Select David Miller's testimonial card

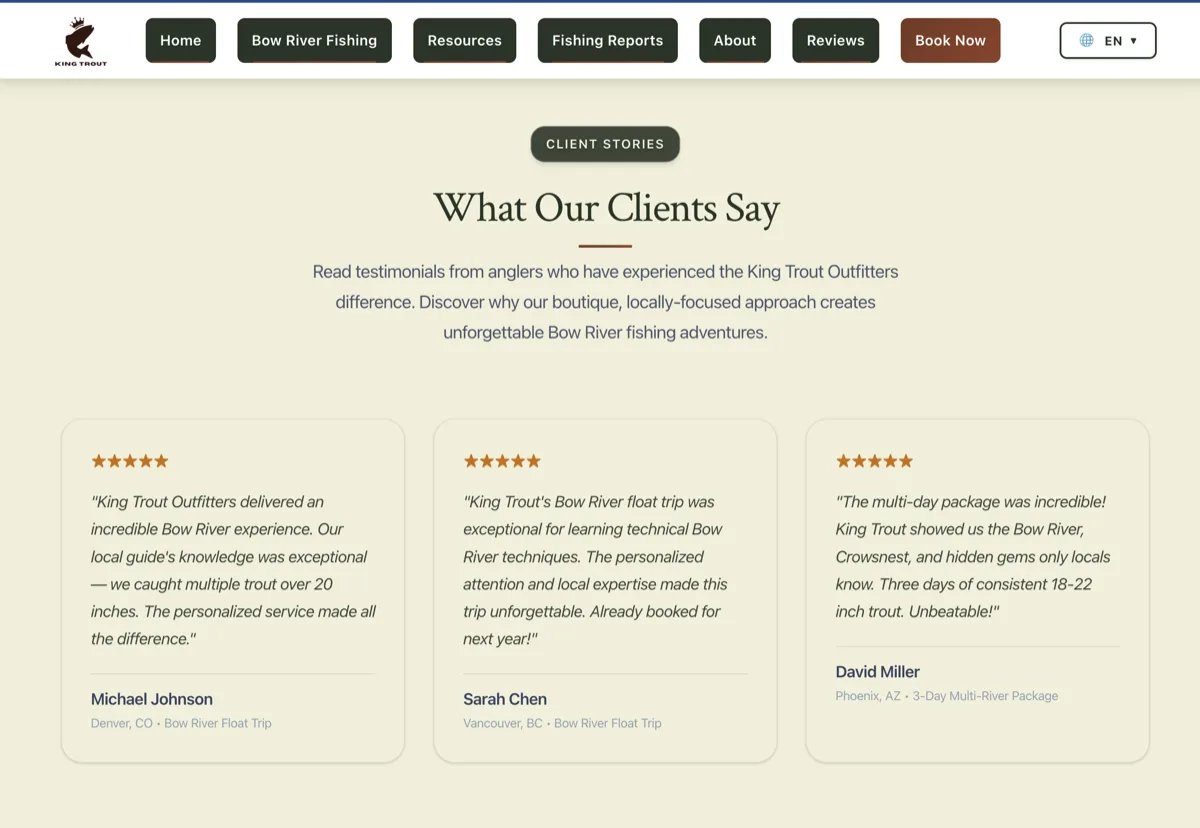977,589
